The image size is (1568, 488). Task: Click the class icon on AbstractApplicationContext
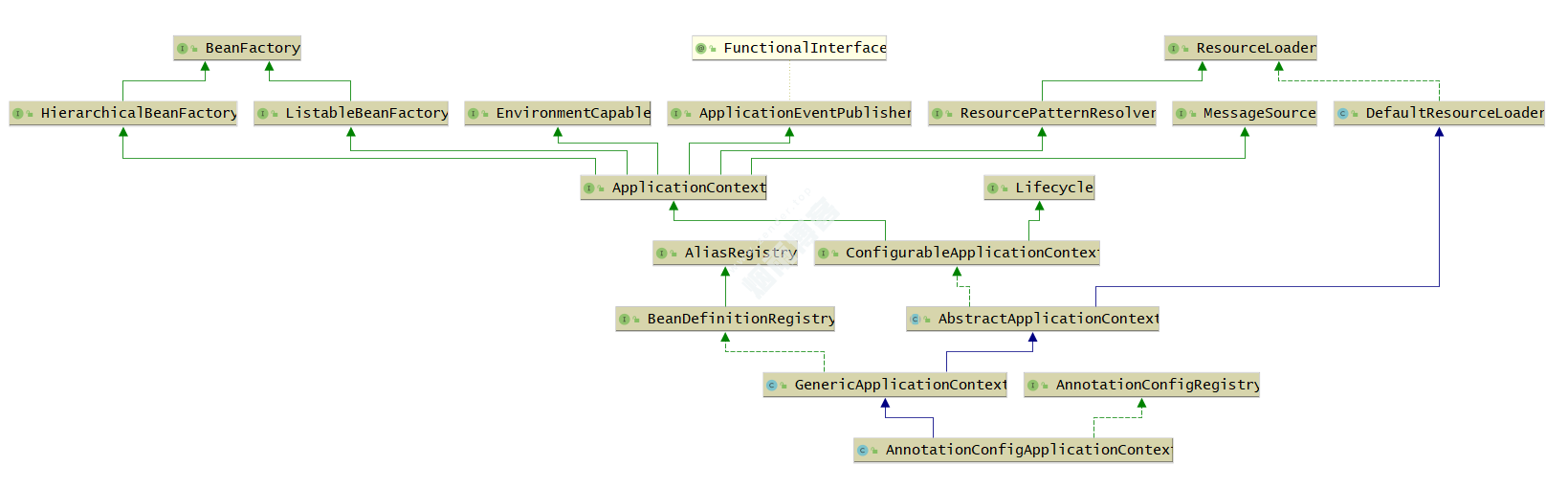[916, 319]
